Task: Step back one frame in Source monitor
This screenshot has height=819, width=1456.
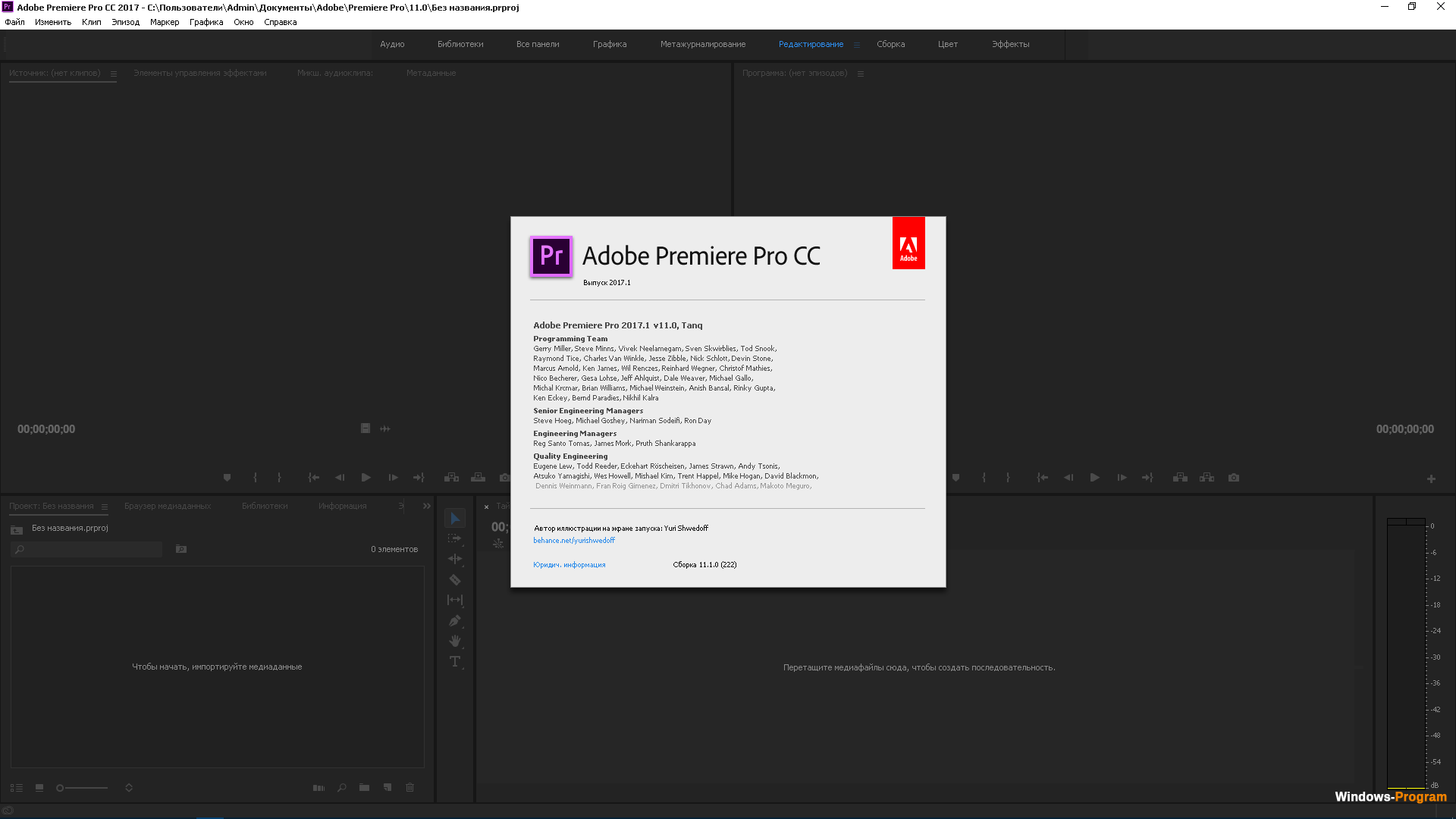Action: (x=340, y=478)
